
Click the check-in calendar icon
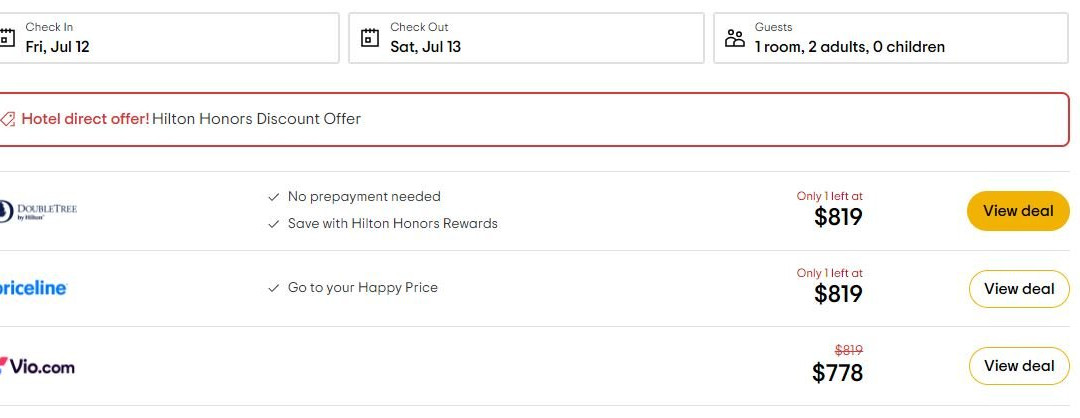coord(7,38)
